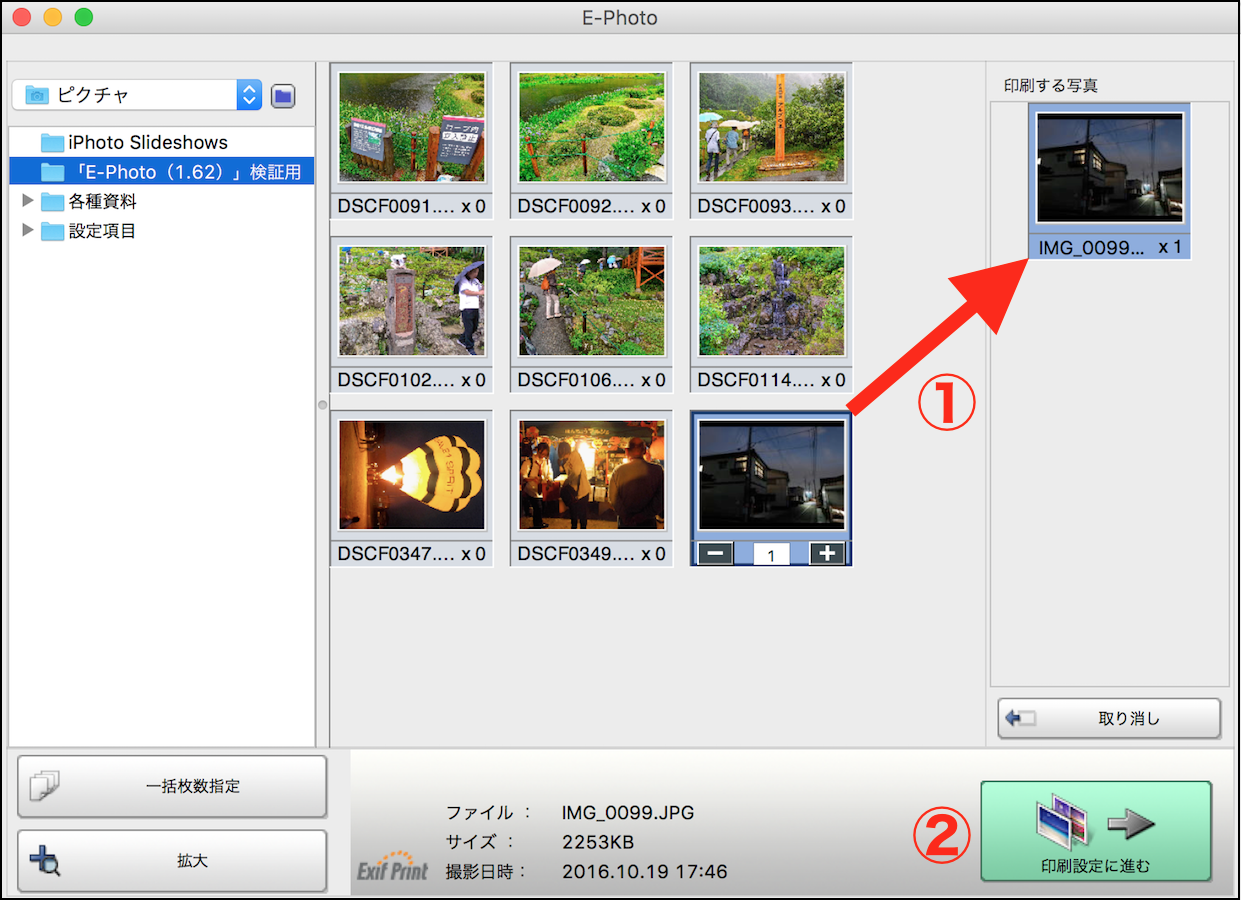The image size is (1241, 900).
Task: Click the yellow minimize window button
Action: [x=53, y=17]
